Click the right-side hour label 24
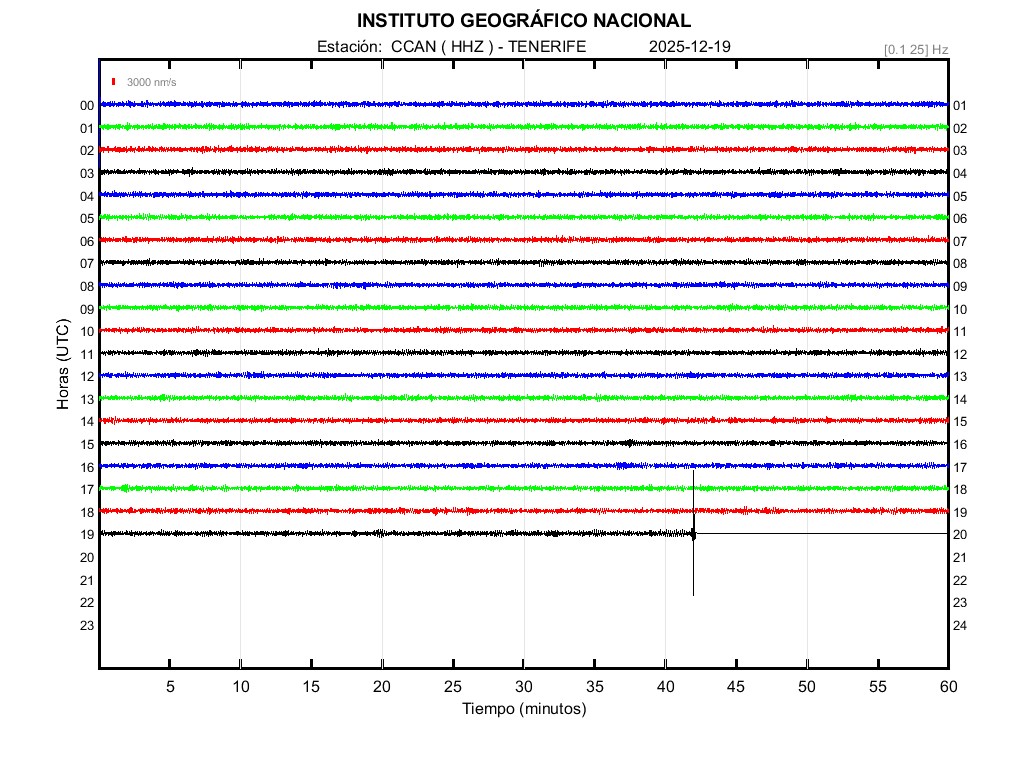Screen dimensions: 1024x768 point(960,626)
